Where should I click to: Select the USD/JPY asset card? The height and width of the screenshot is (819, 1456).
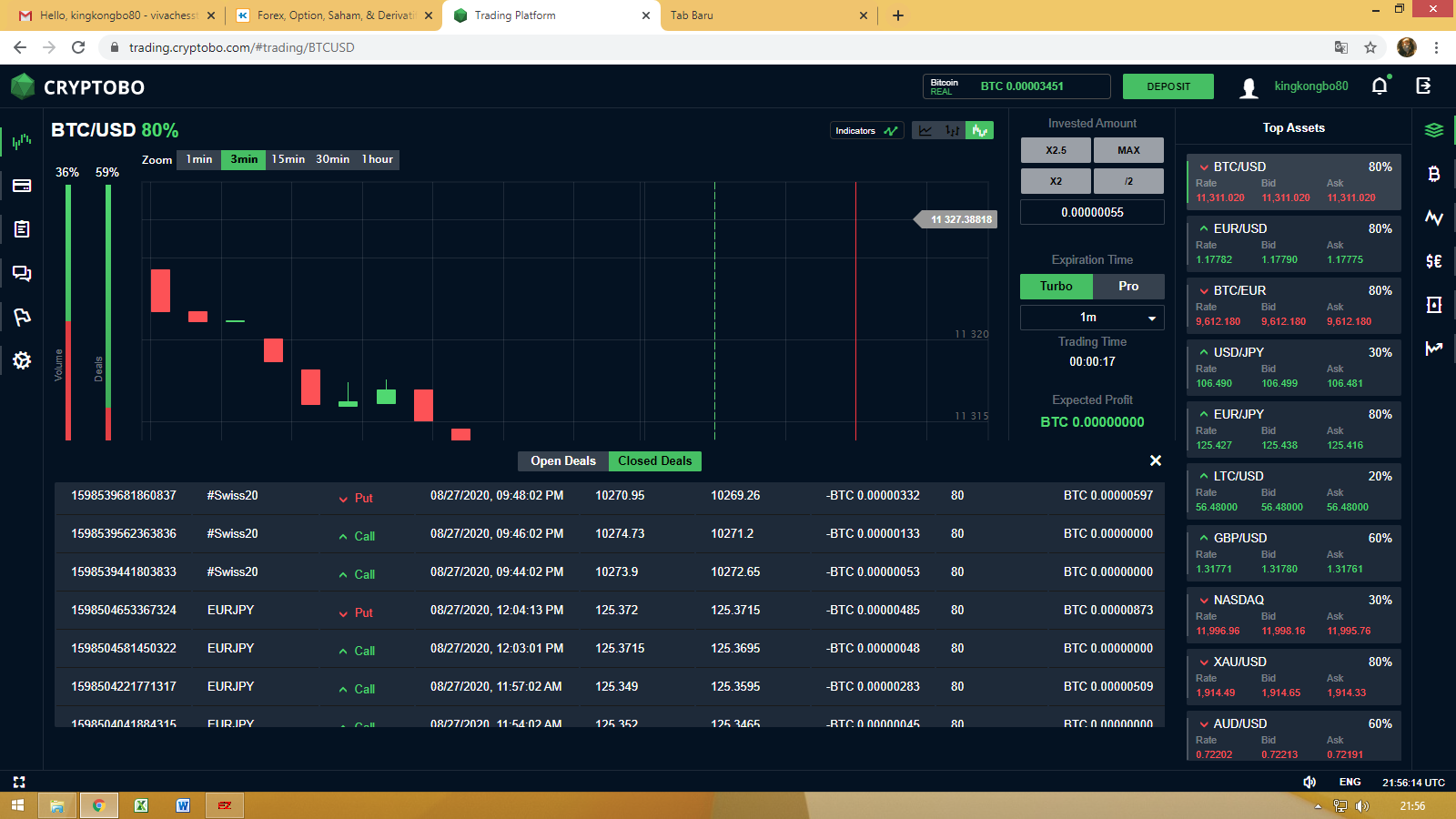coord(1294,369)
